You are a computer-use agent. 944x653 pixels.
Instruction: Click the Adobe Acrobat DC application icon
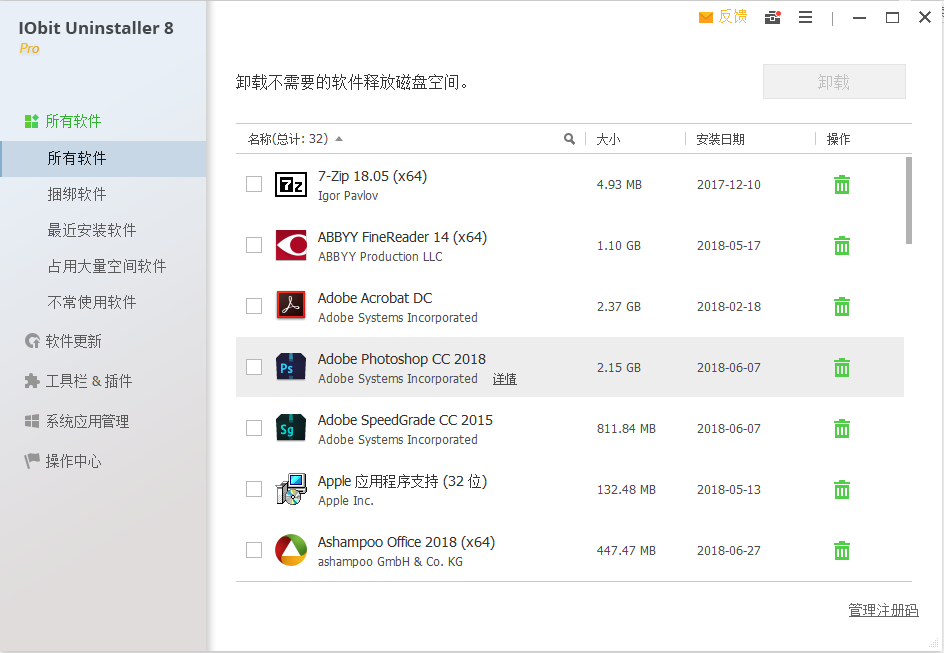click(x=291, y=306)
